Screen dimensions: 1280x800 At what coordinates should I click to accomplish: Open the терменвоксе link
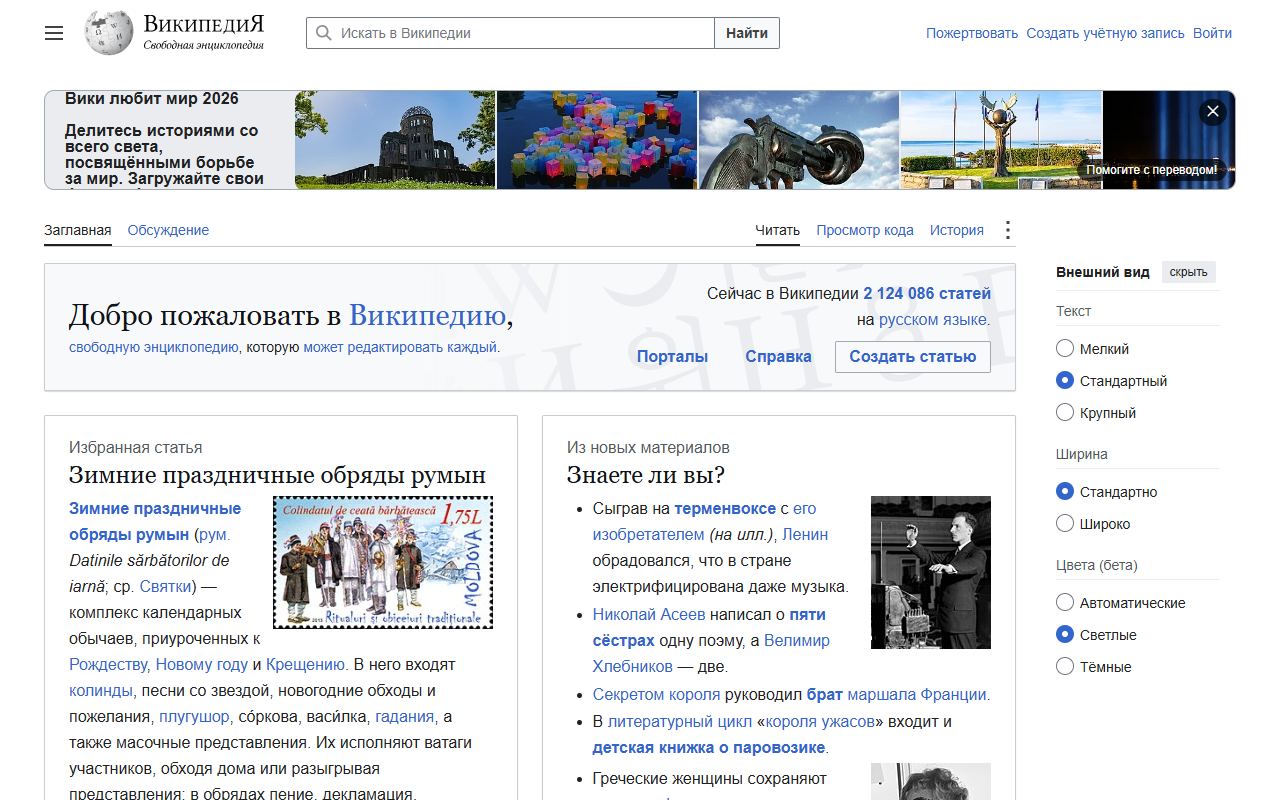pyautogui.click(x=725, y=508)
